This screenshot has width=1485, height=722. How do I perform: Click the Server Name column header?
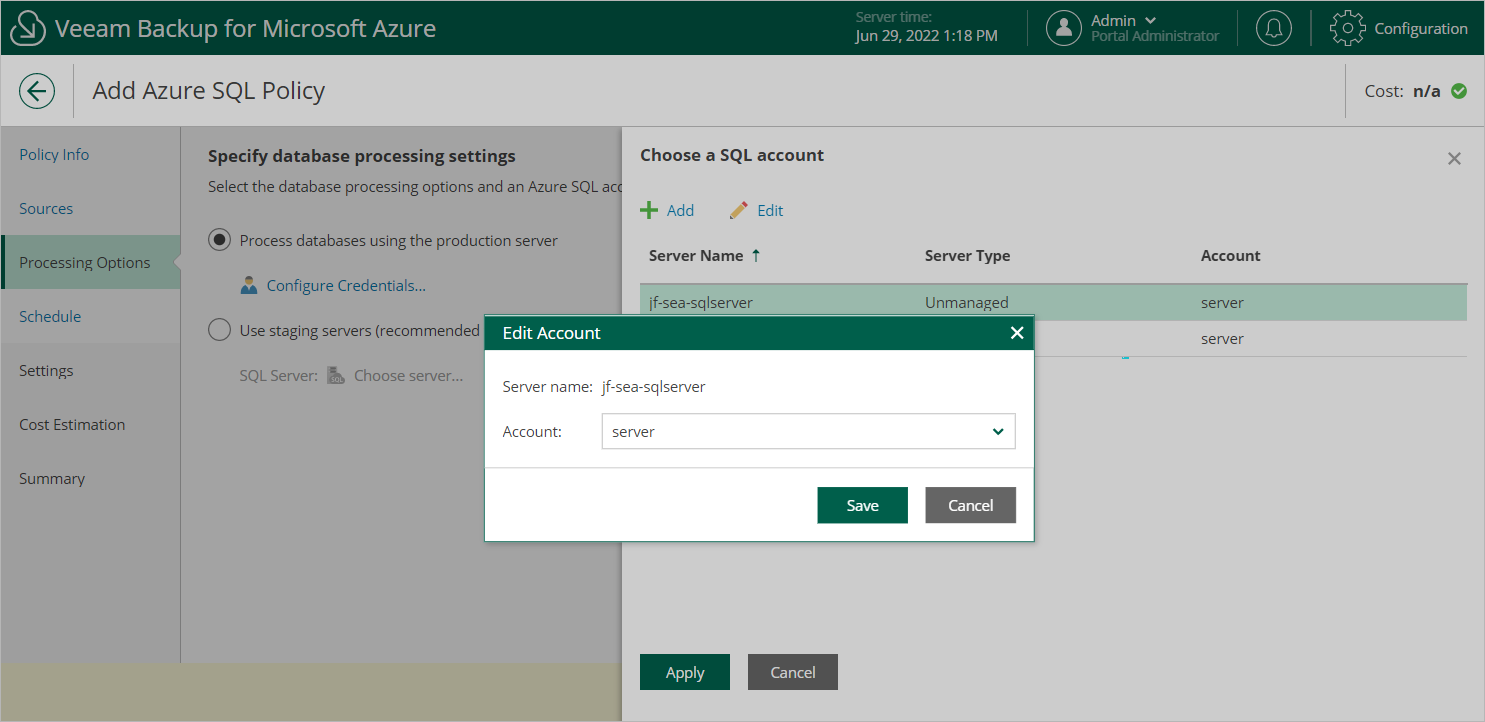(x=696, y=256)
